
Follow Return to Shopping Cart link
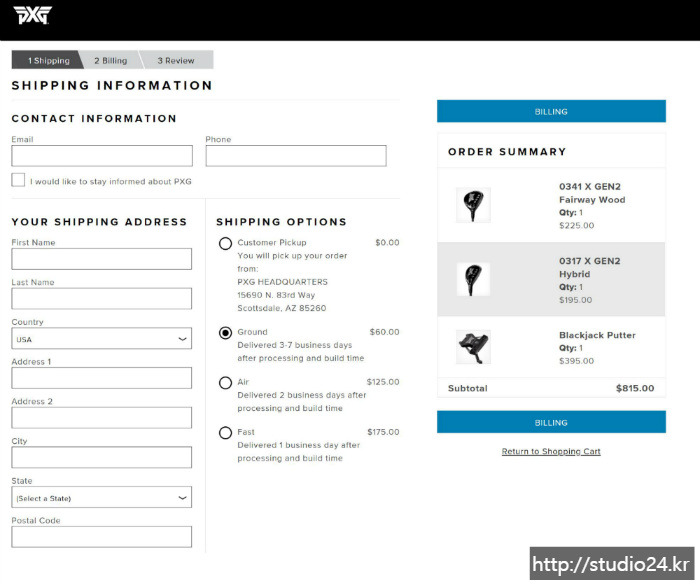click(x=551, y=451)
